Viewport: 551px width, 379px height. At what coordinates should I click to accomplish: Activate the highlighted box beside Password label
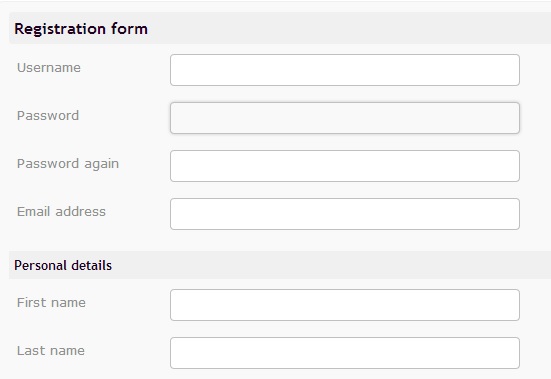pos(345,118)
